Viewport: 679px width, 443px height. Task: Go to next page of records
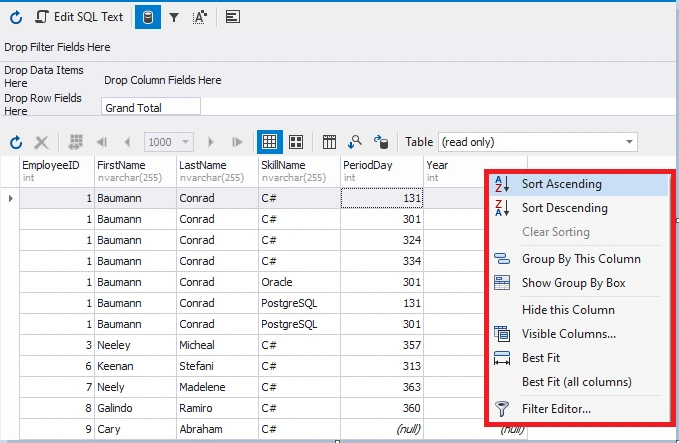coord(210,142)
